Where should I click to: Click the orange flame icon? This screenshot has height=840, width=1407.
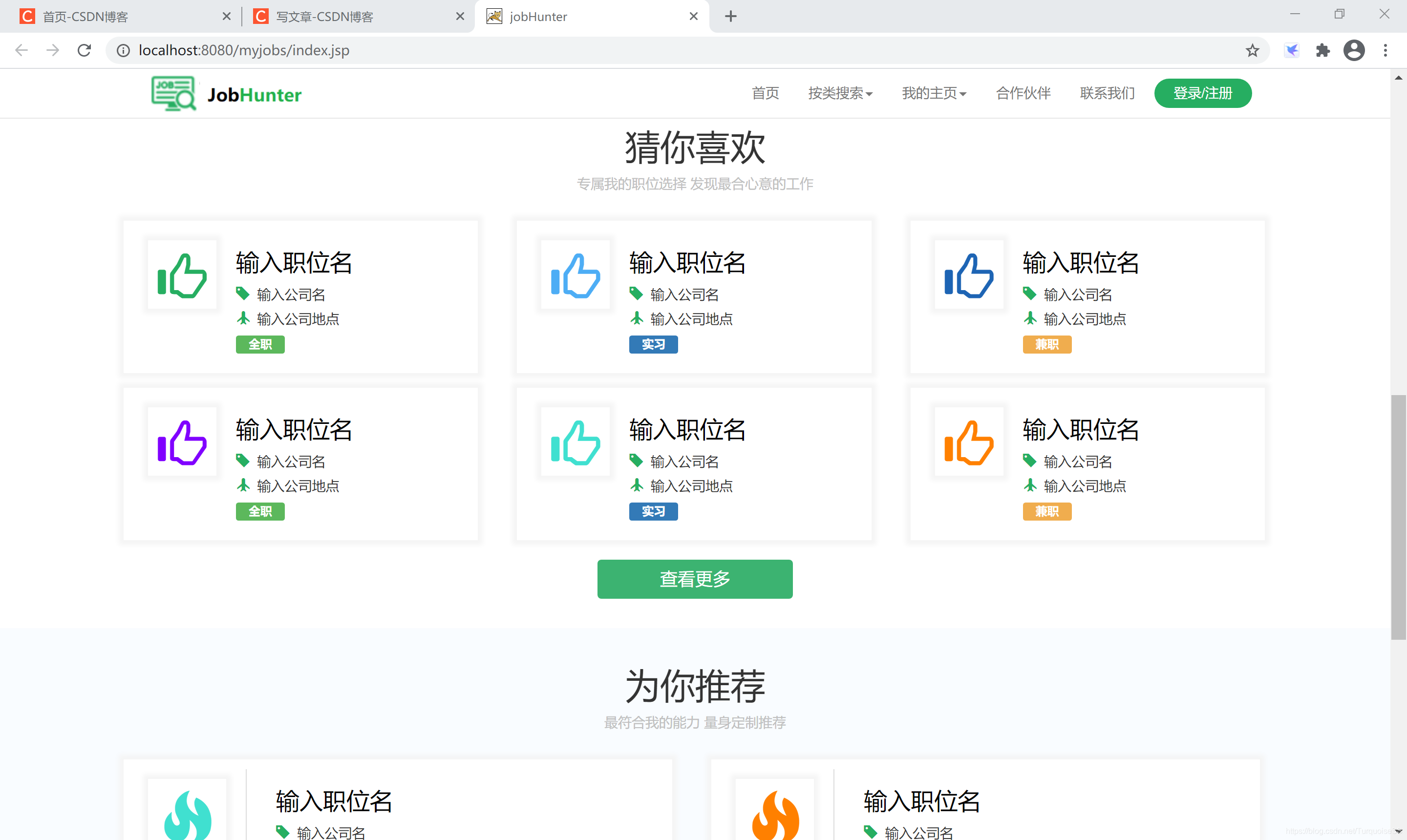click(x=775, y=815)
